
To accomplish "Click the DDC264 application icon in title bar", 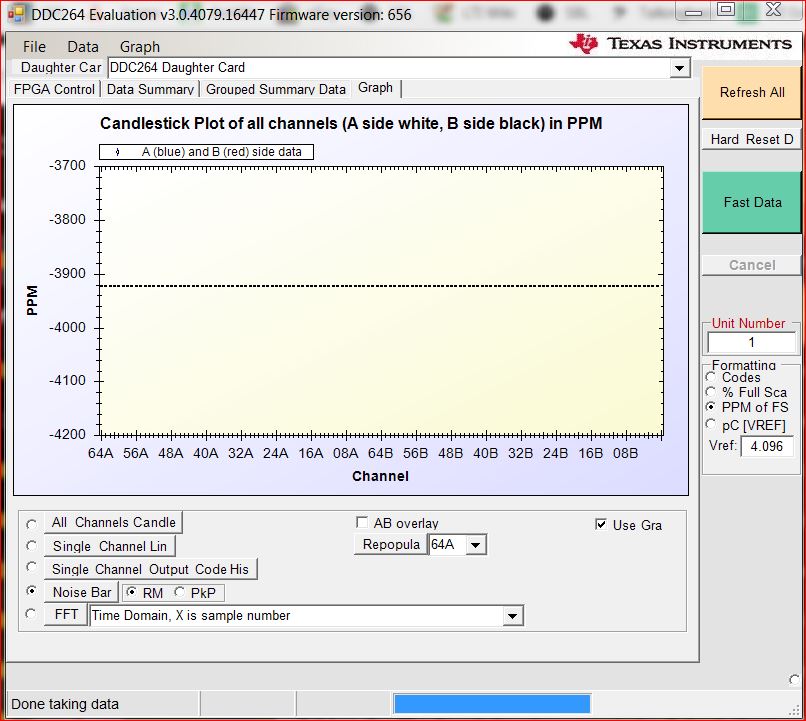I will [16, 14].
